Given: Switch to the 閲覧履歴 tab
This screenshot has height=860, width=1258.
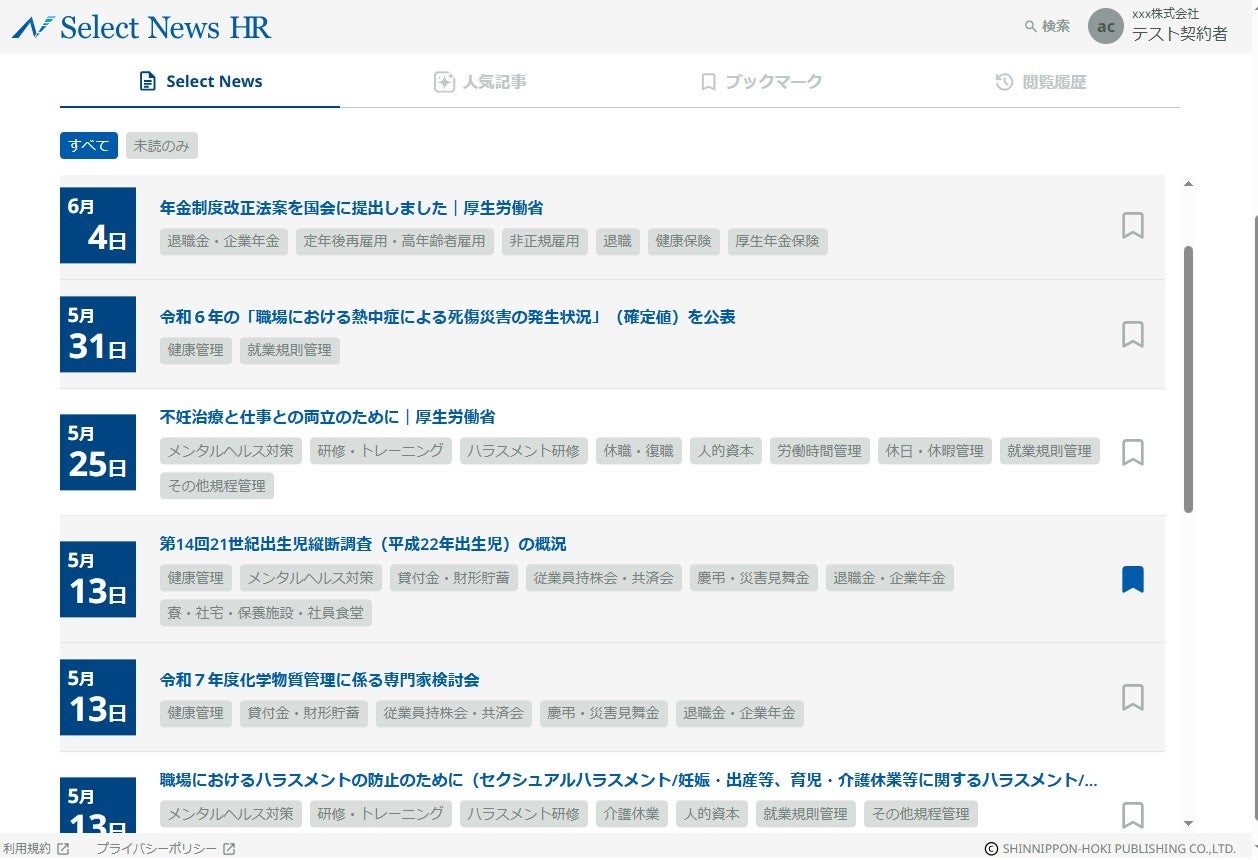Looking at the screenshot, I should [1040, 82].
